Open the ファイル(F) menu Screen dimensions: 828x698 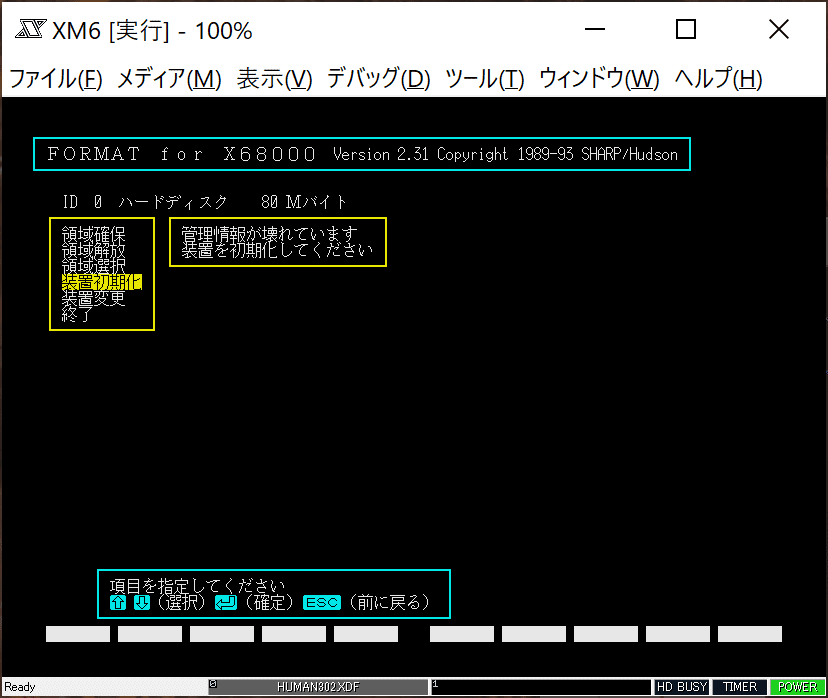(x=56, y=79)
